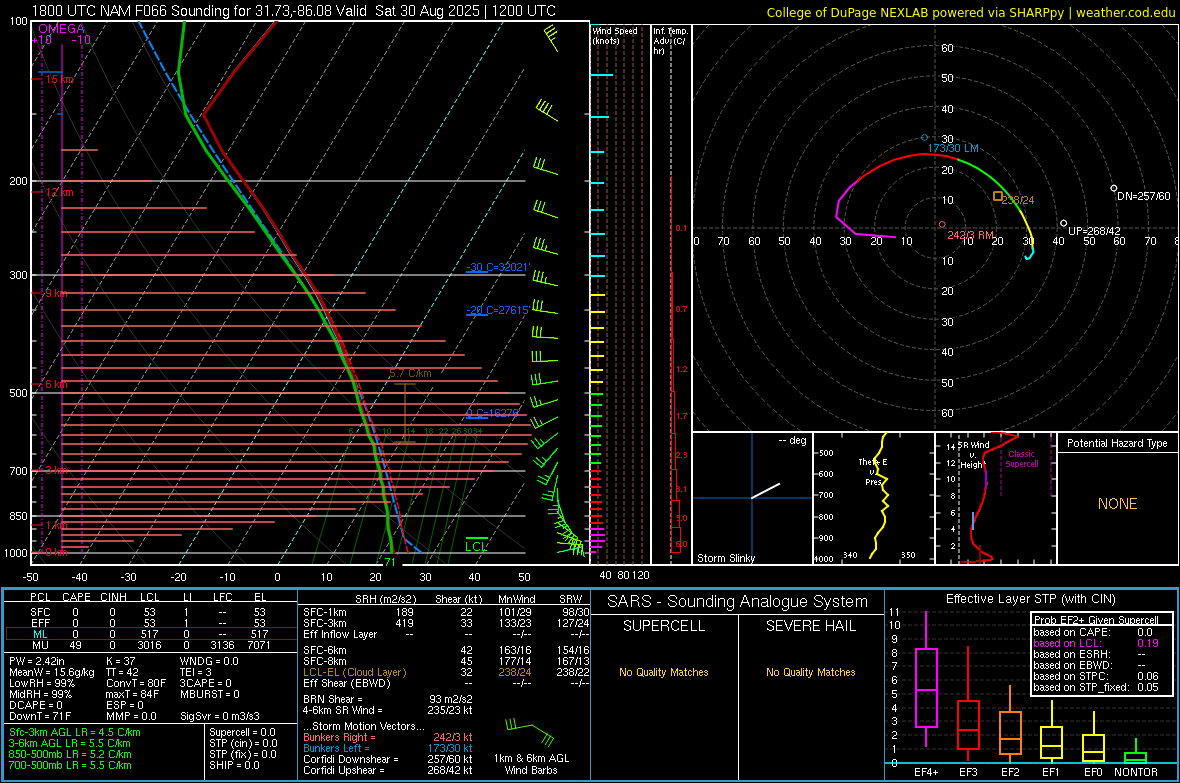The height and width of the screenshot is (783, 1180).
Task: Click the blue Bunkers Left marker on hodograph
Action: point(925,138)
